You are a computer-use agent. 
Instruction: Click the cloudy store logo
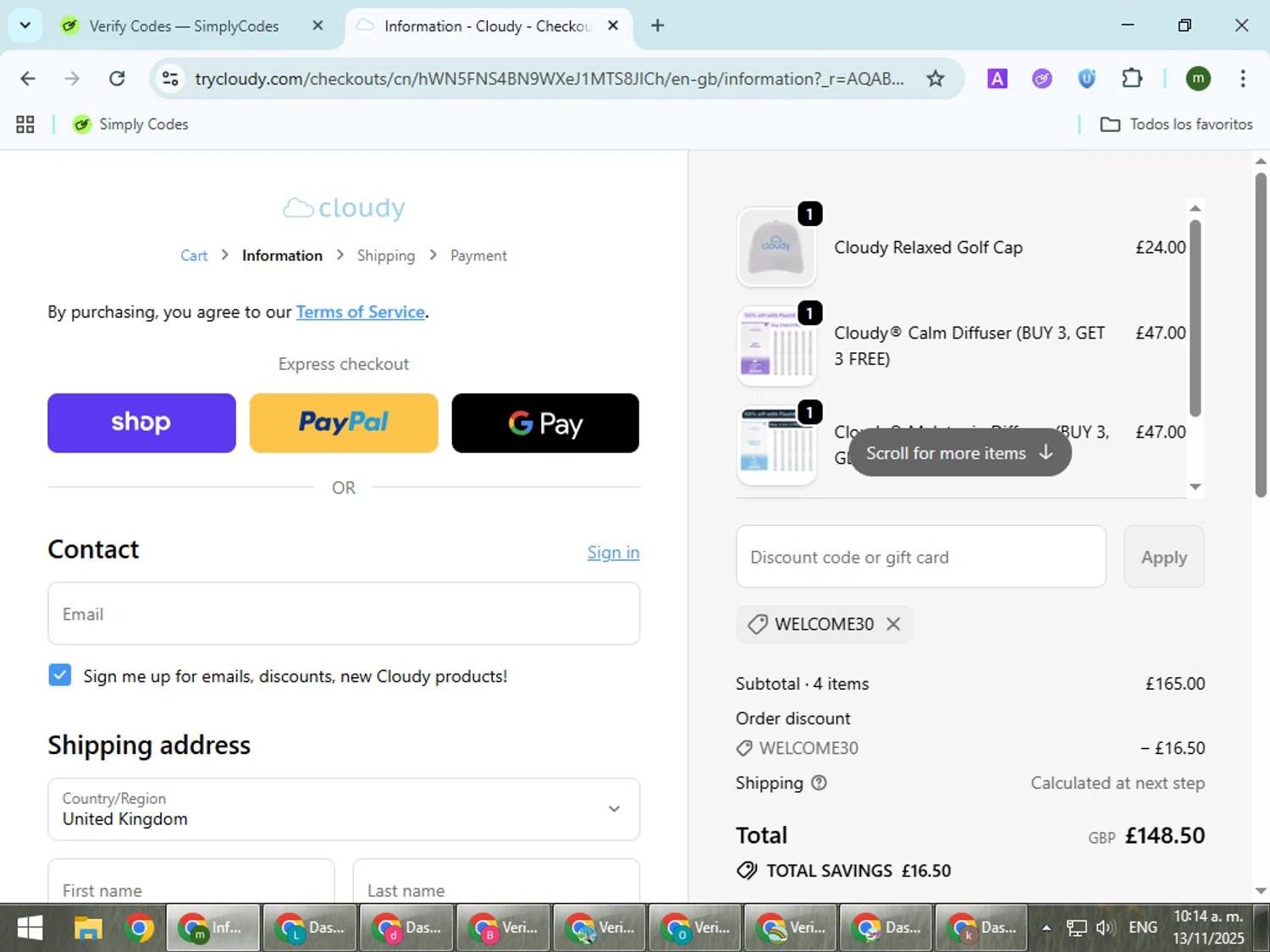[x=344, y=207]
